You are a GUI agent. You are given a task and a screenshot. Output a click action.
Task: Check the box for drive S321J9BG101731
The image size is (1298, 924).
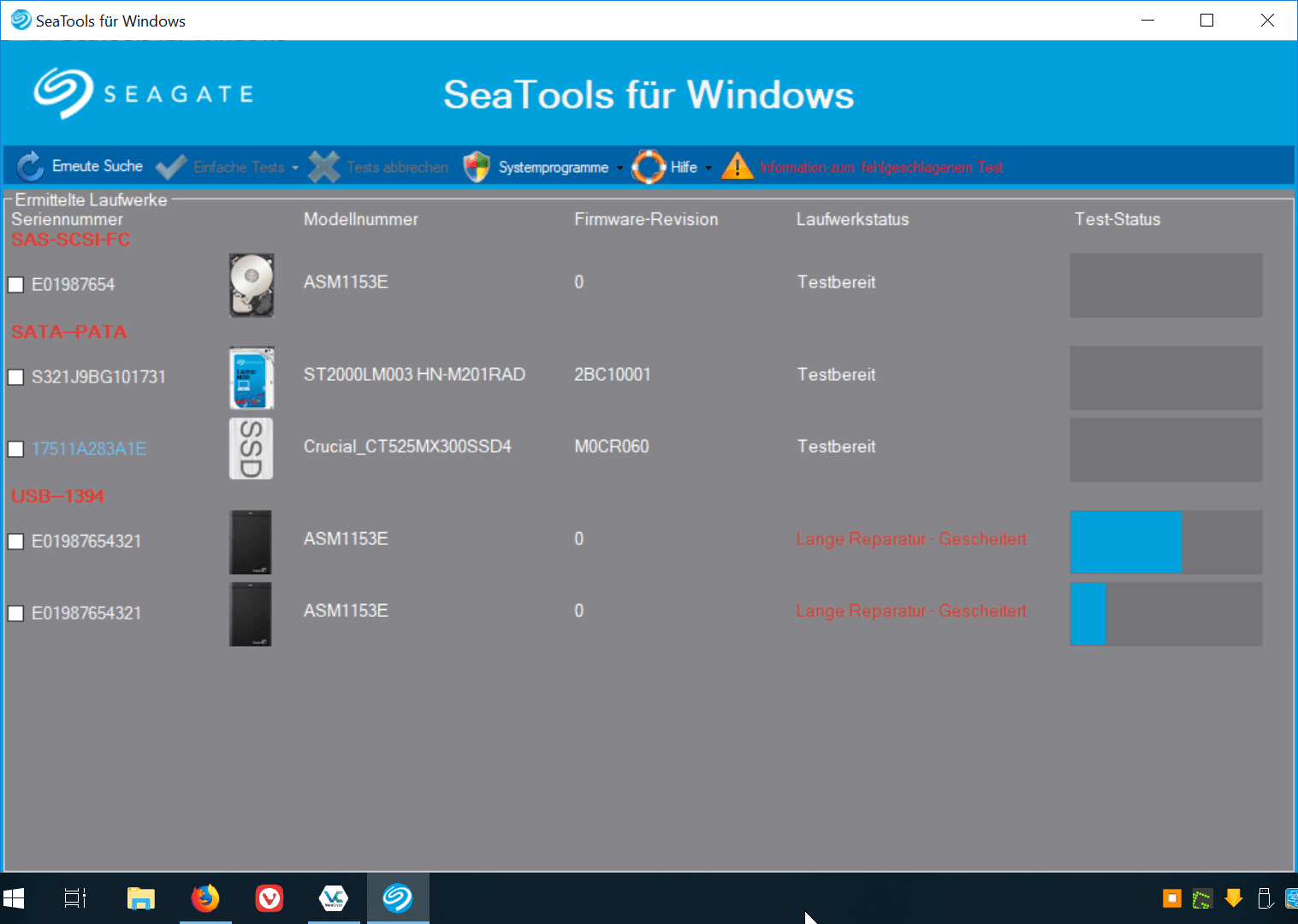(15, 377)
